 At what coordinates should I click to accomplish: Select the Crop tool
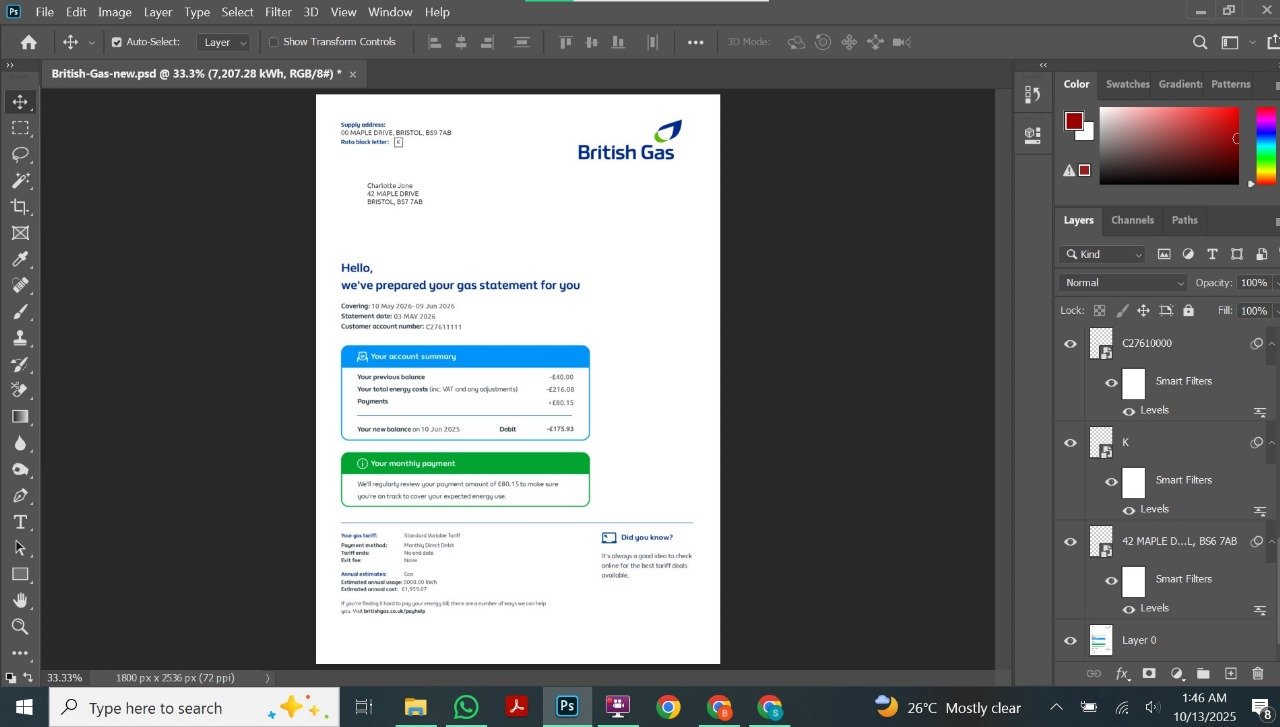pos(20,206)
